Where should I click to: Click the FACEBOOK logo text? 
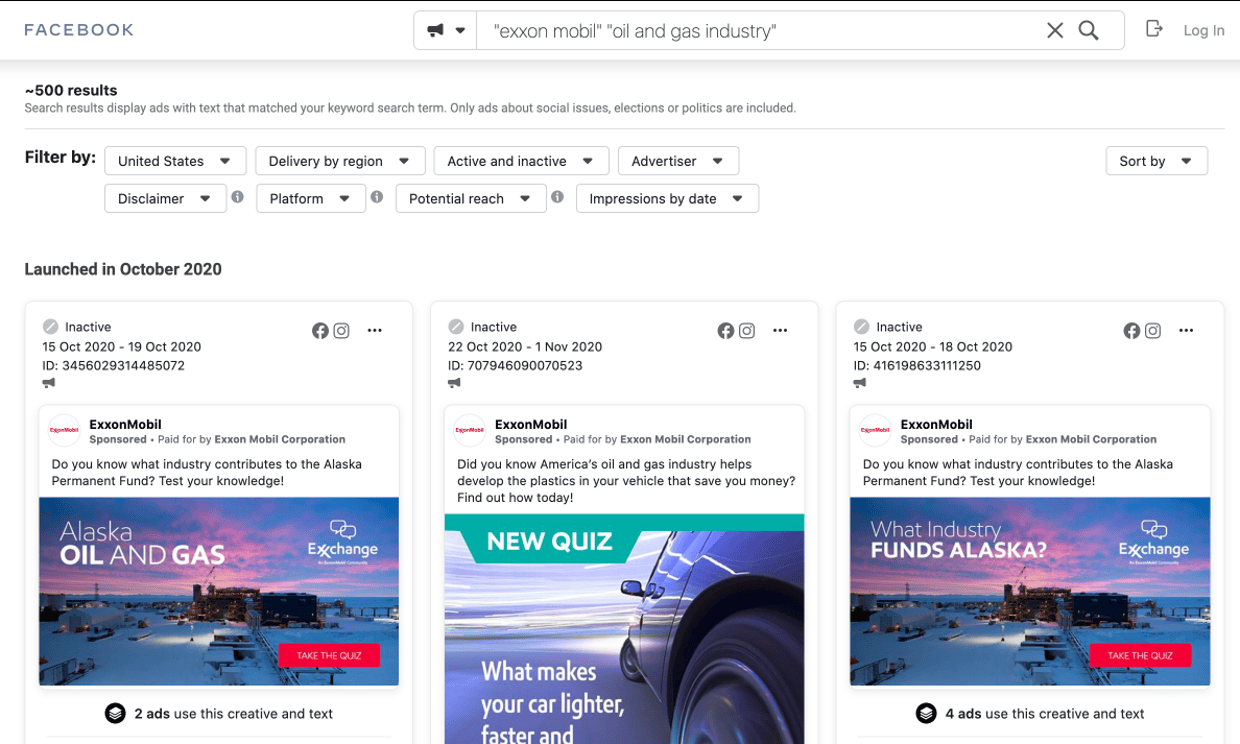(79, 30)
